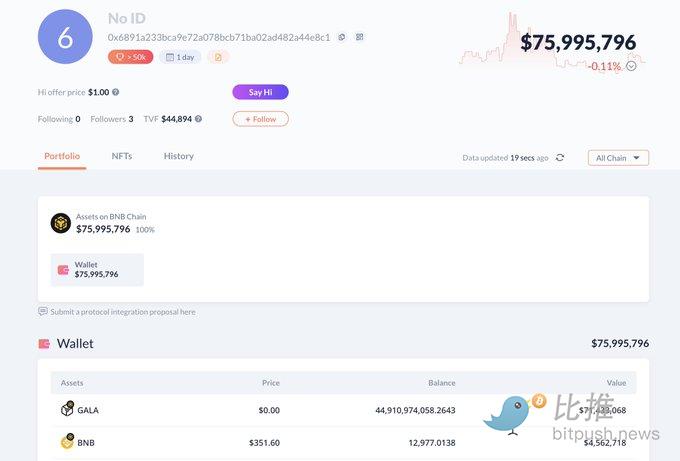Copy the wallet address icon

[342, 37]
